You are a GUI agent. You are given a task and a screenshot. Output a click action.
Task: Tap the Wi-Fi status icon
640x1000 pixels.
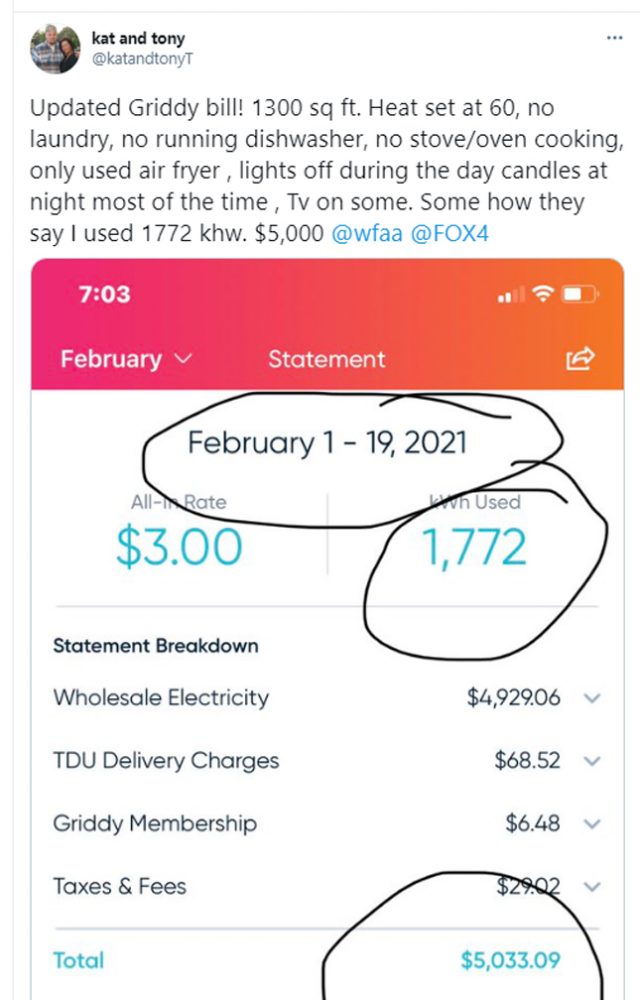pos(544,295)
